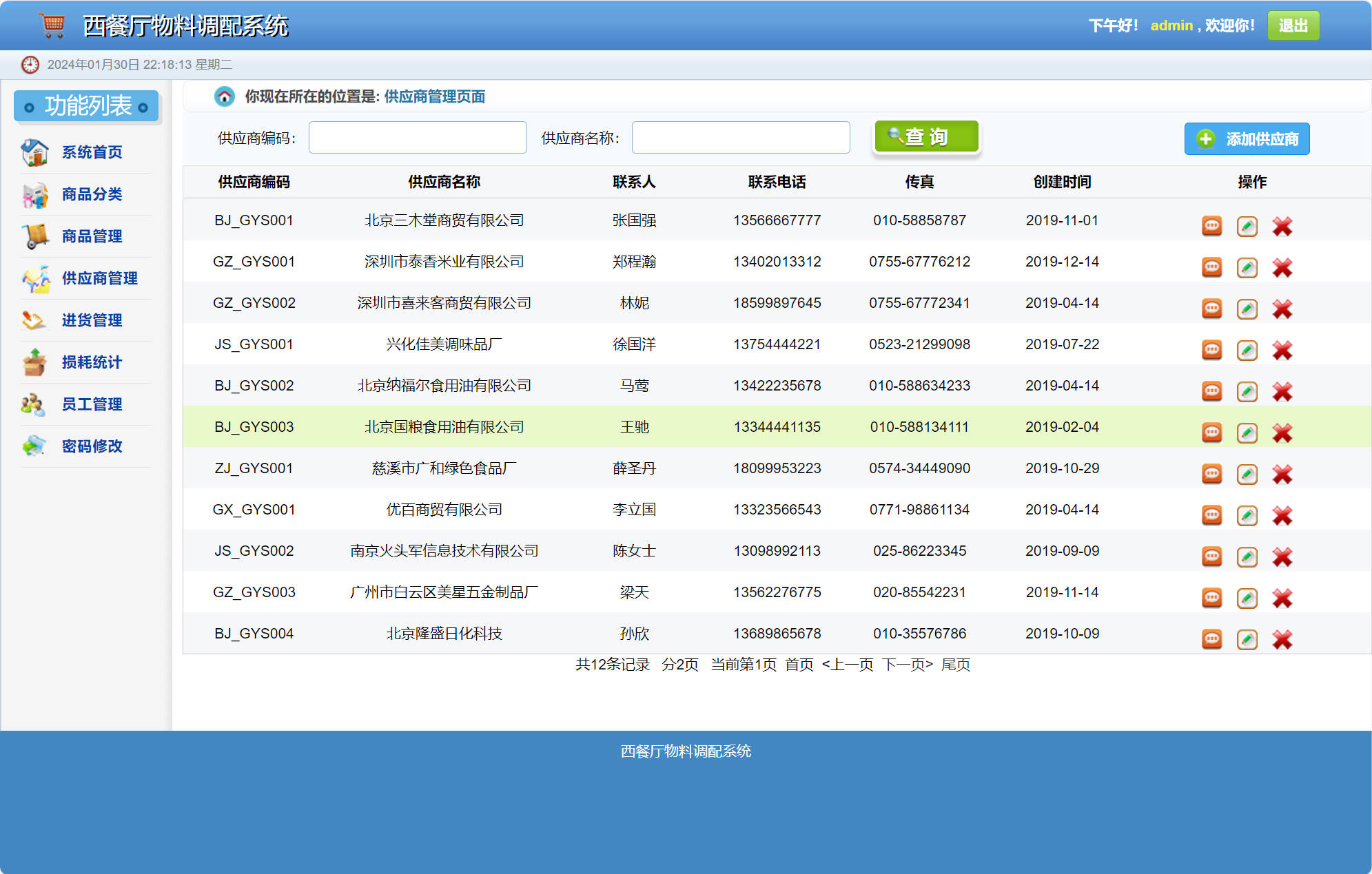Go to 进货管理 section
Viewport: 1372px width, 874px height.
(92, 320)
